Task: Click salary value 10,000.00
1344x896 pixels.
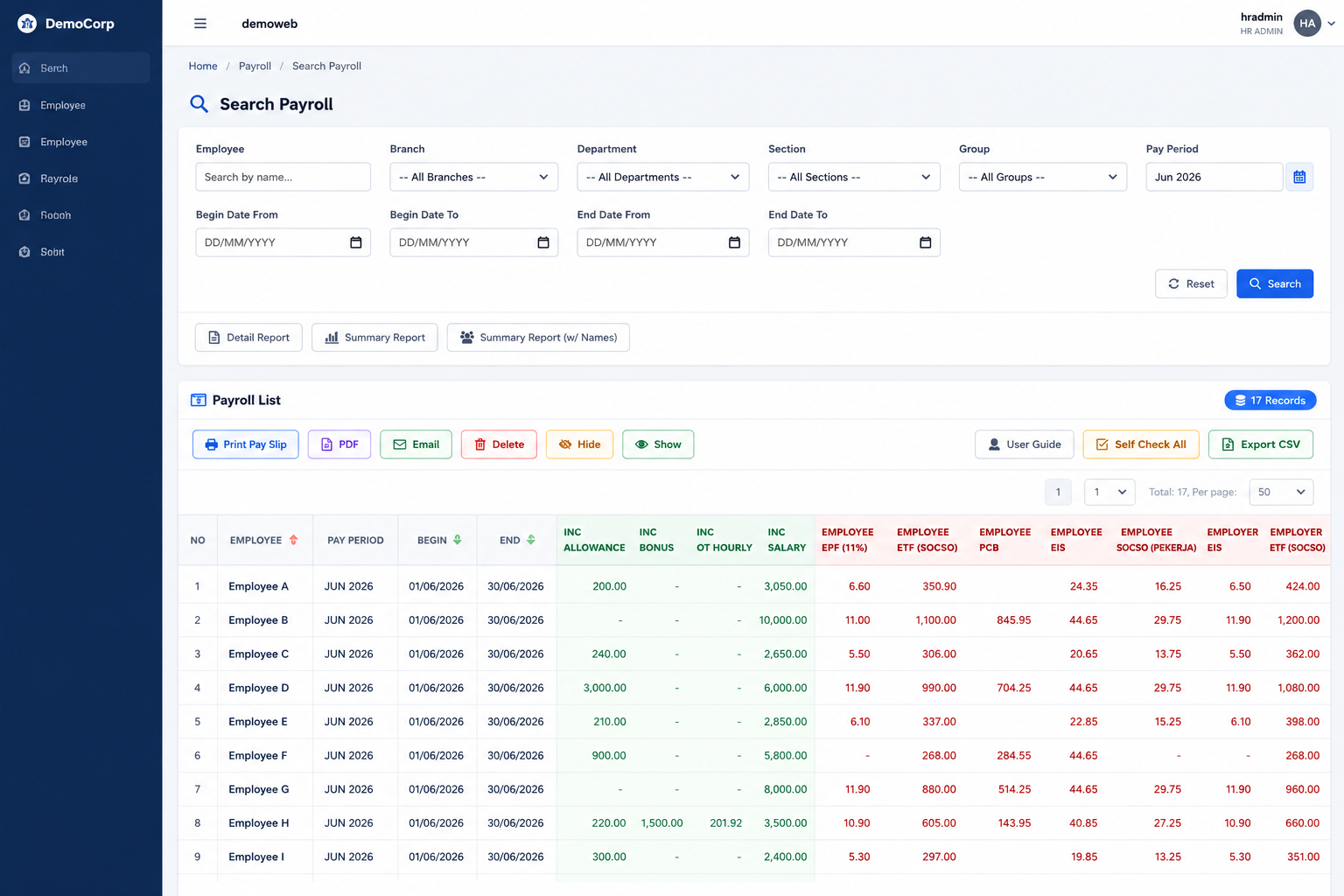Action: coord(783,620)
